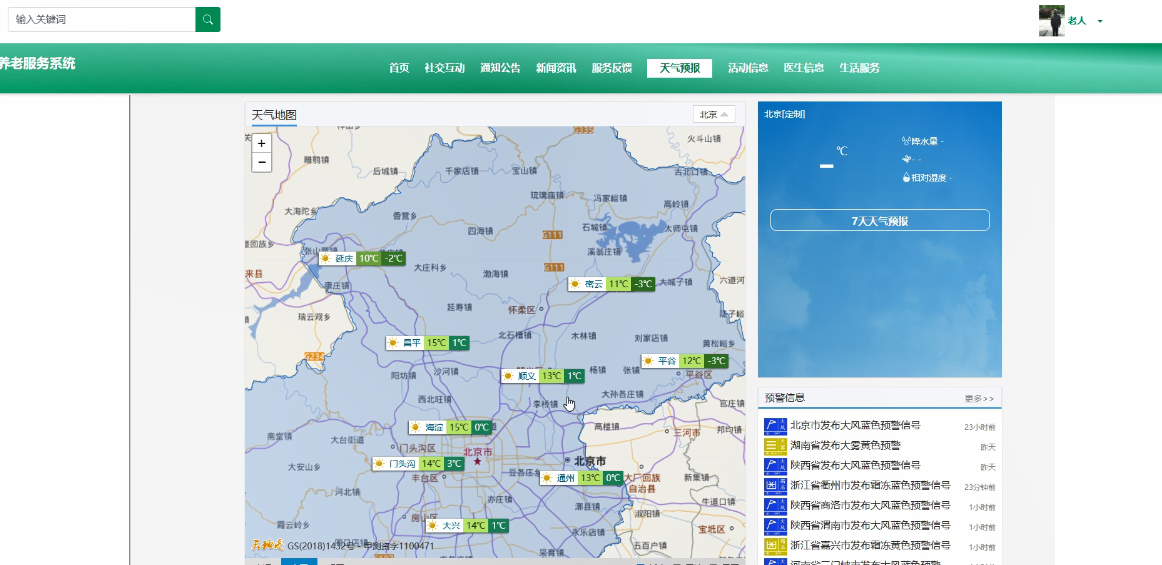Image resolution: width=1162 pixels, height=565 pixels.
Task: Zoom in the map with plus button
Action: click(x=262, y=143)
